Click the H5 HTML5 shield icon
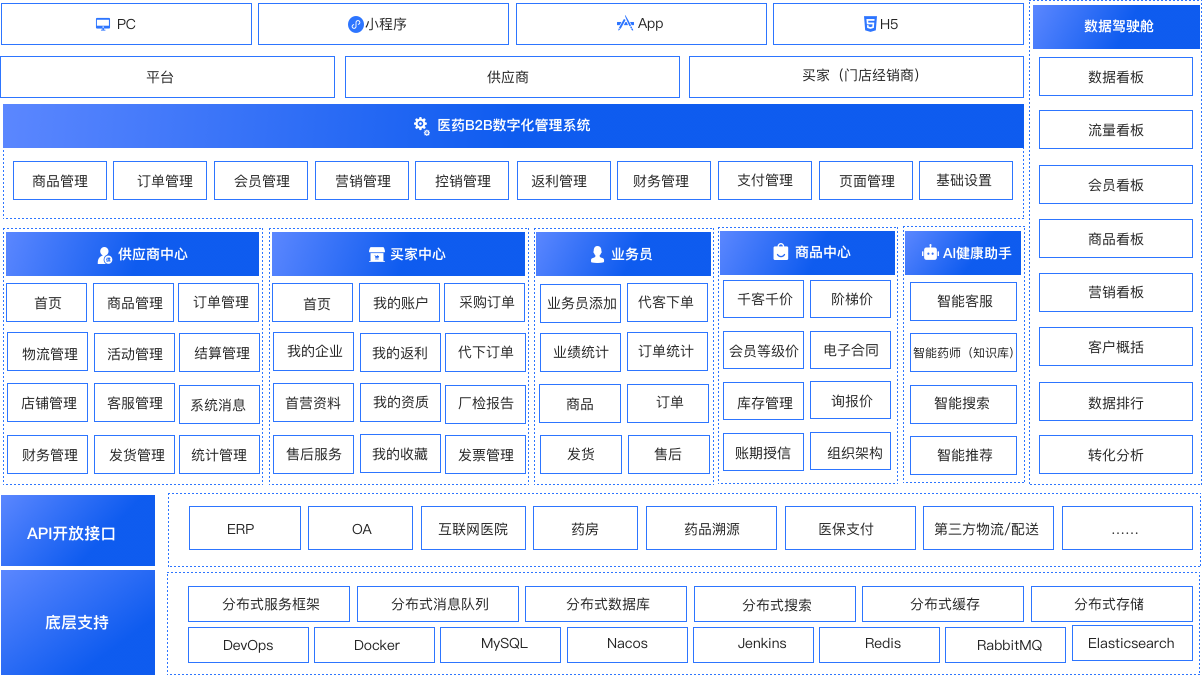 pyautogui.click(x=868, y=24)
